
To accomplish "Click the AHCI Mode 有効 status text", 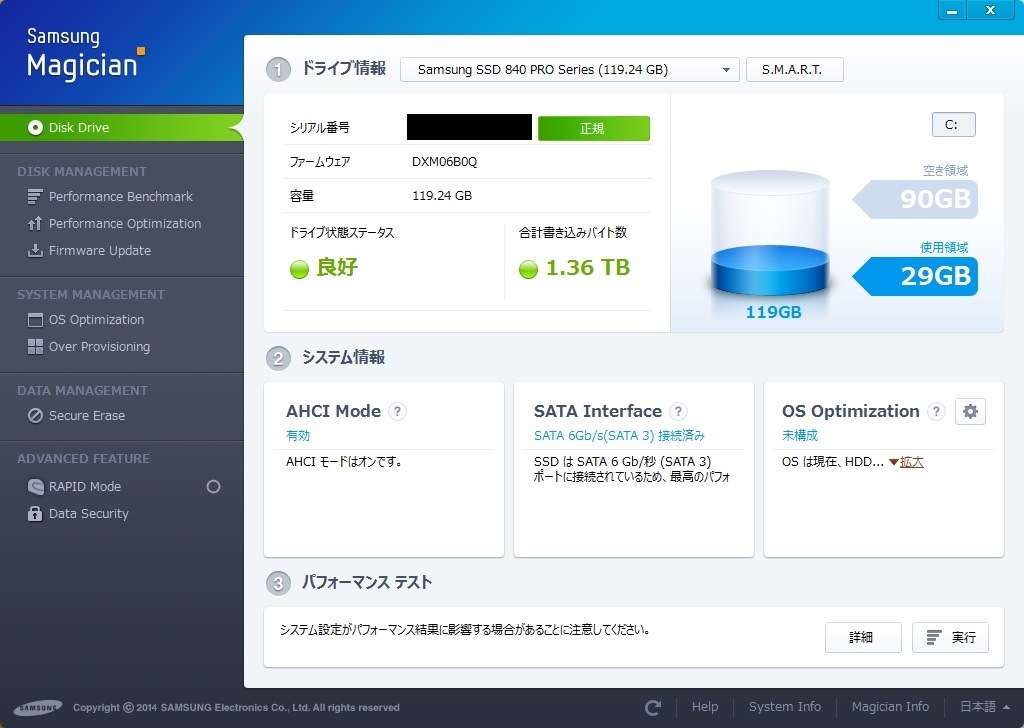I will click(x=298, y=435).
